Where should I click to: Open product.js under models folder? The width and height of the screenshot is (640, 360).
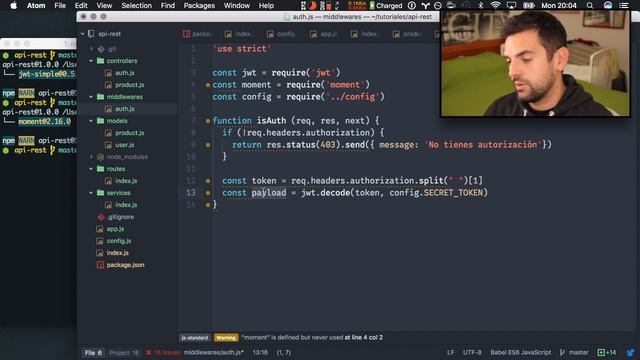(x=129, y=133)
